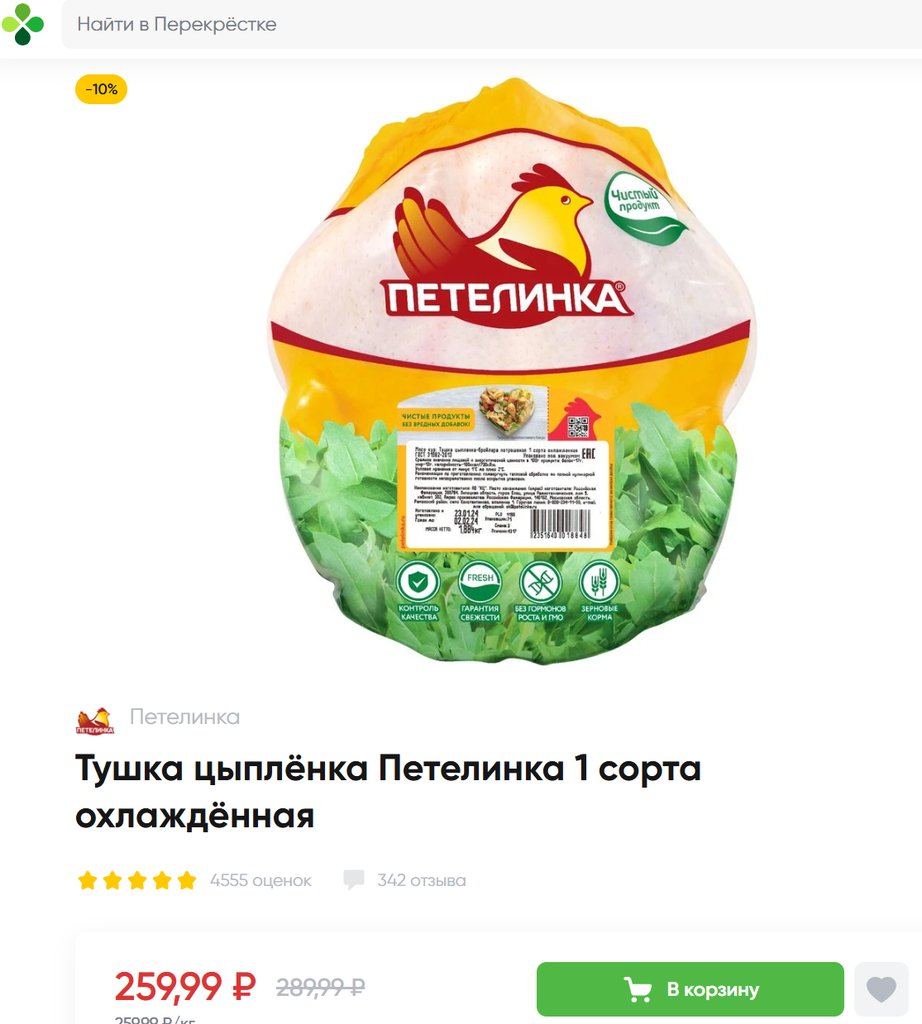
Task: Click the shopping cart icon in button
Action: point(637,989)
